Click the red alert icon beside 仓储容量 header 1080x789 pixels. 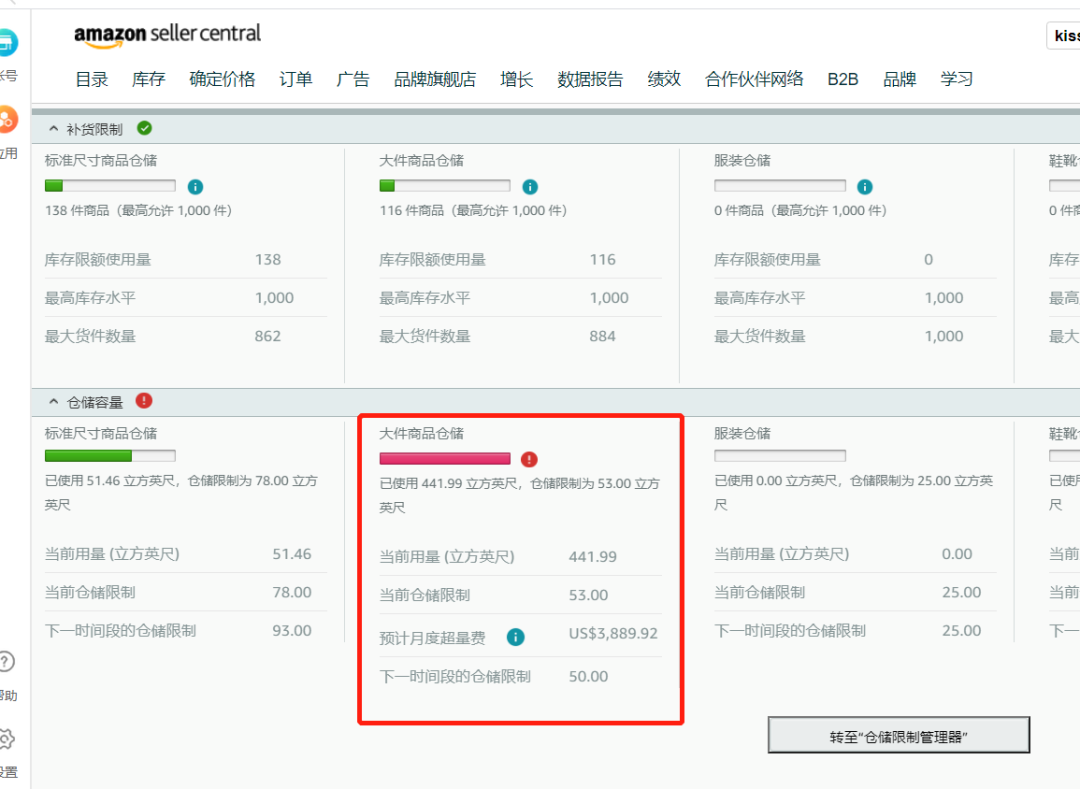[144, 401]
